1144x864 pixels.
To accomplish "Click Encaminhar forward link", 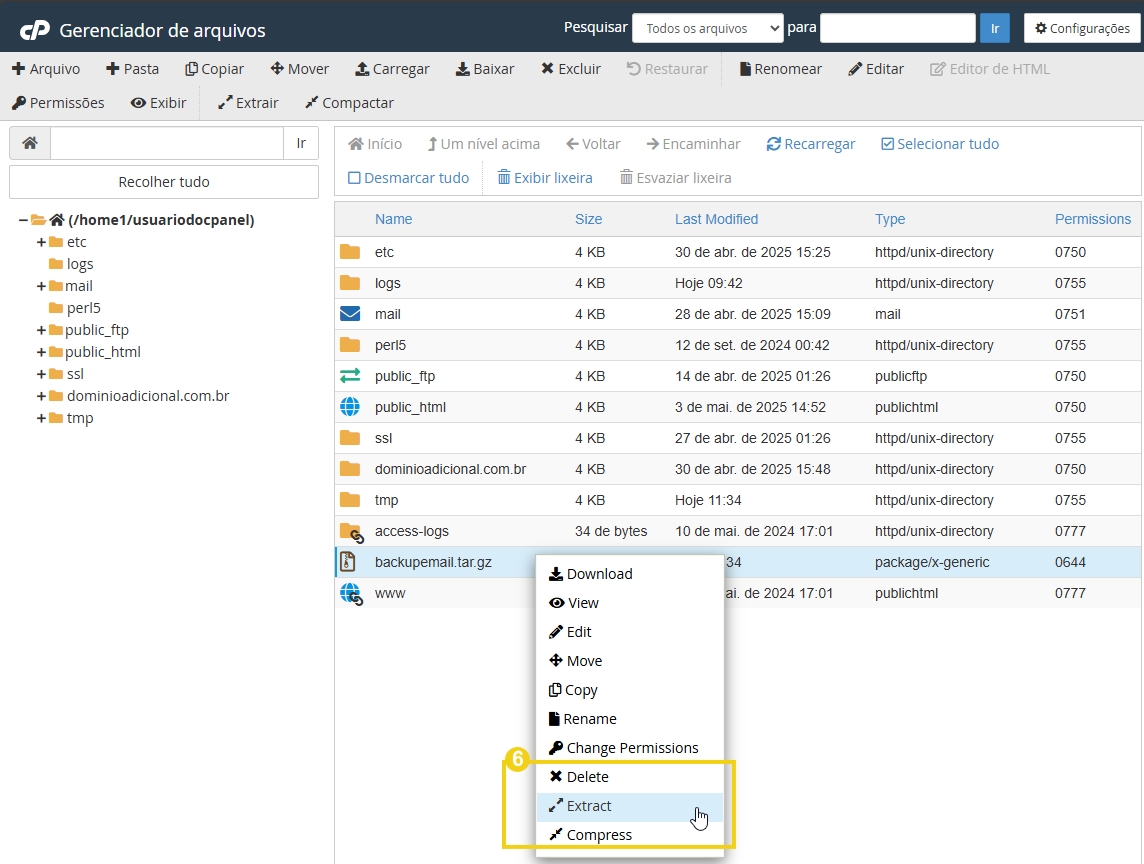I will coord(693,144).
